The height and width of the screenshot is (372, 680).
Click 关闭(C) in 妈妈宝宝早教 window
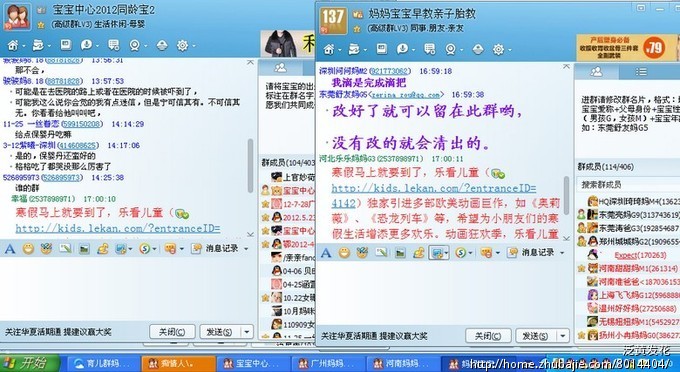click(488, 336)
